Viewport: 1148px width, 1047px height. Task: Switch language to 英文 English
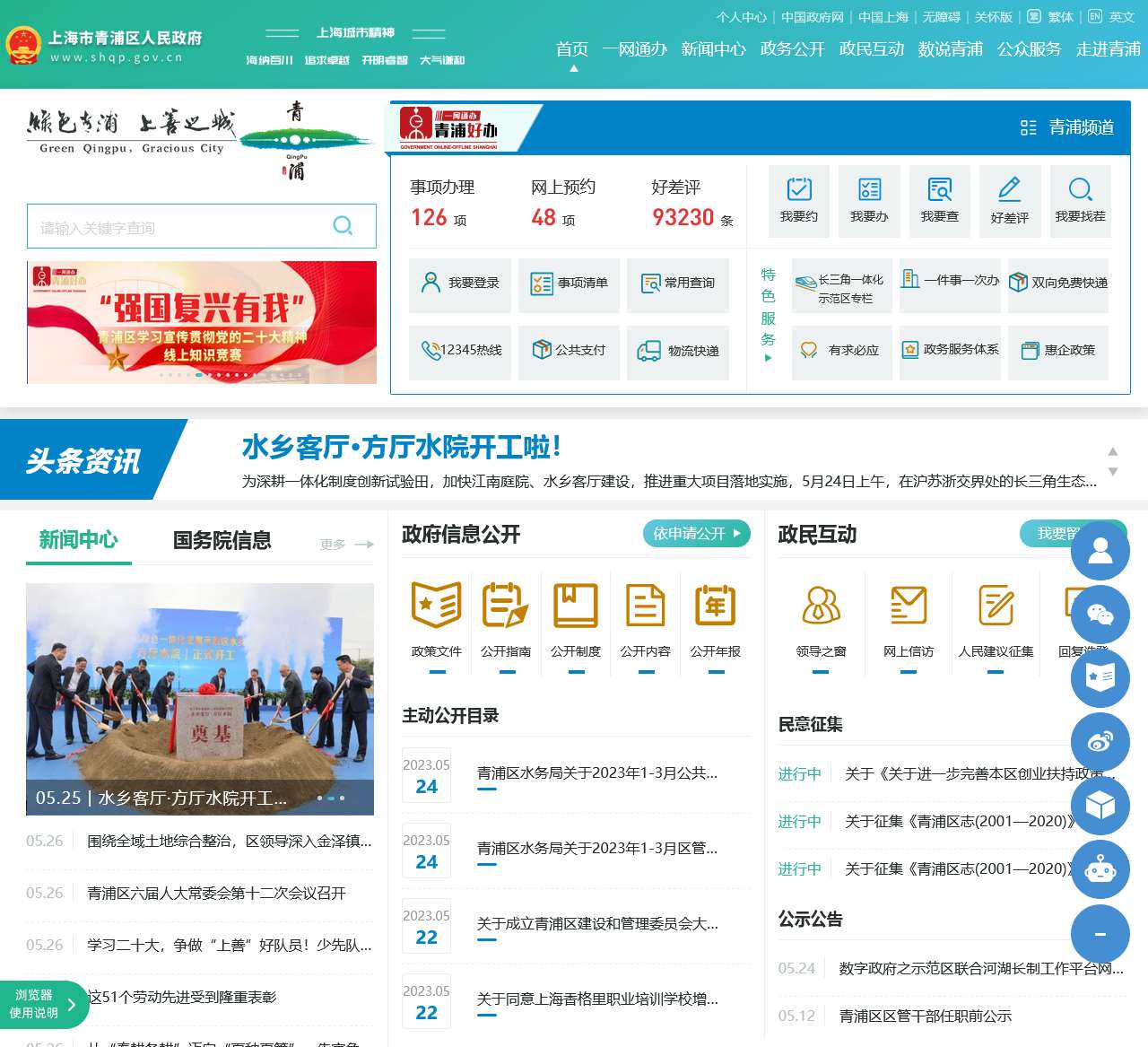[x=1121, y=17]
